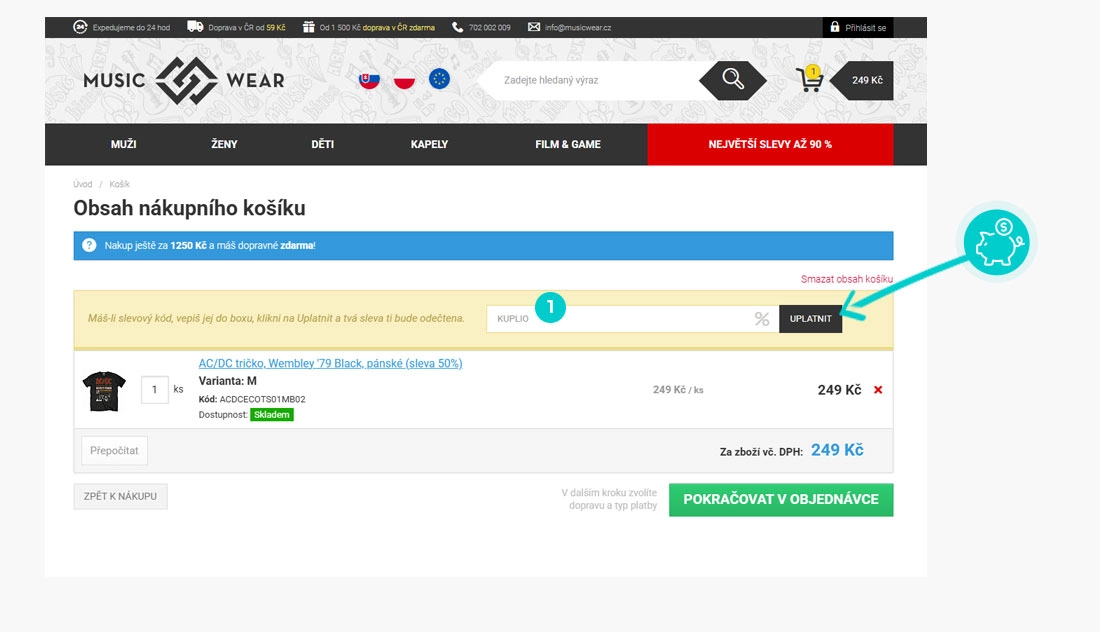Image resolution: width=1100 pixels, height=632 pixels.
Task: Open the MUŽI menu
Action: click(123, 144)
